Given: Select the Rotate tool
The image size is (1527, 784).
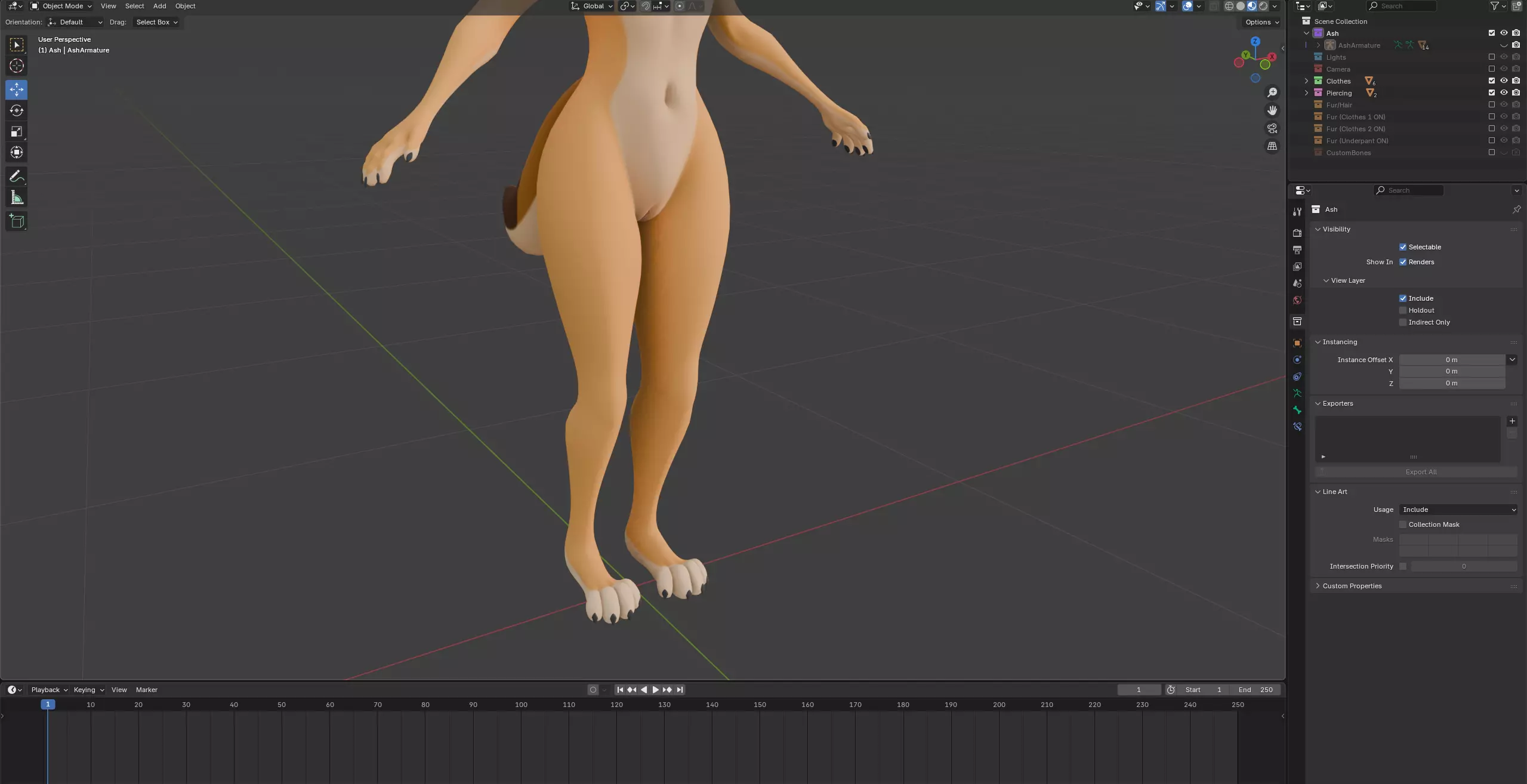Looking at the screenshot, I should point(17,110).
